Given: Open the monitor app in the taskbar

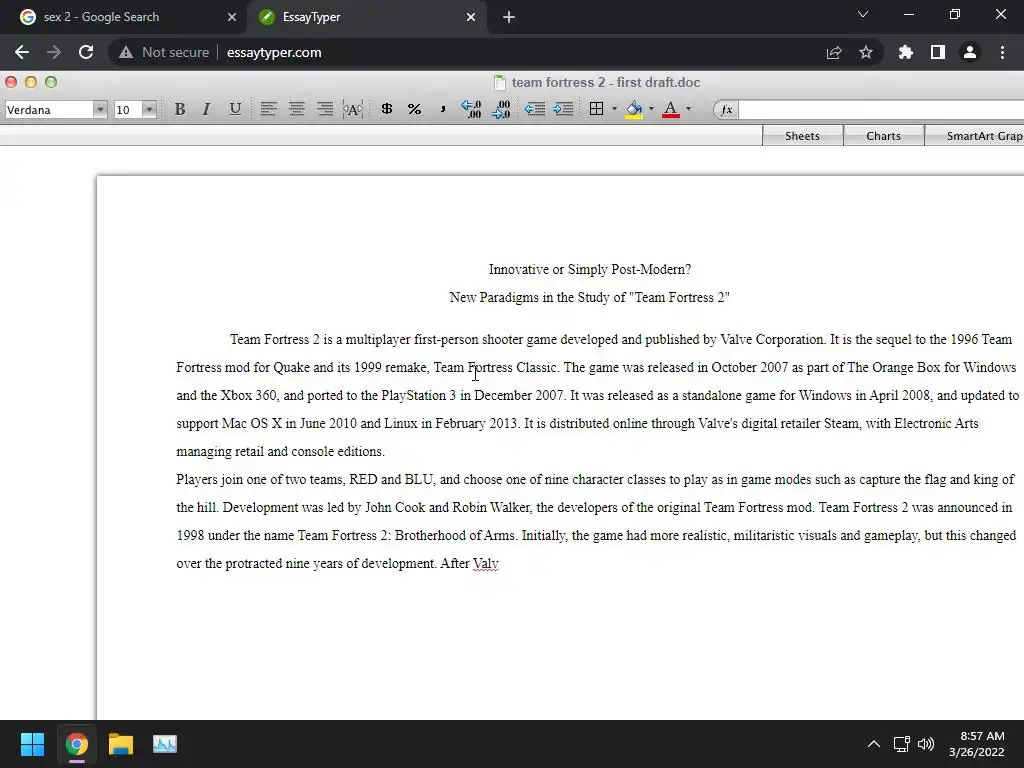Looking at the screenshot, I should coord(165,744).
